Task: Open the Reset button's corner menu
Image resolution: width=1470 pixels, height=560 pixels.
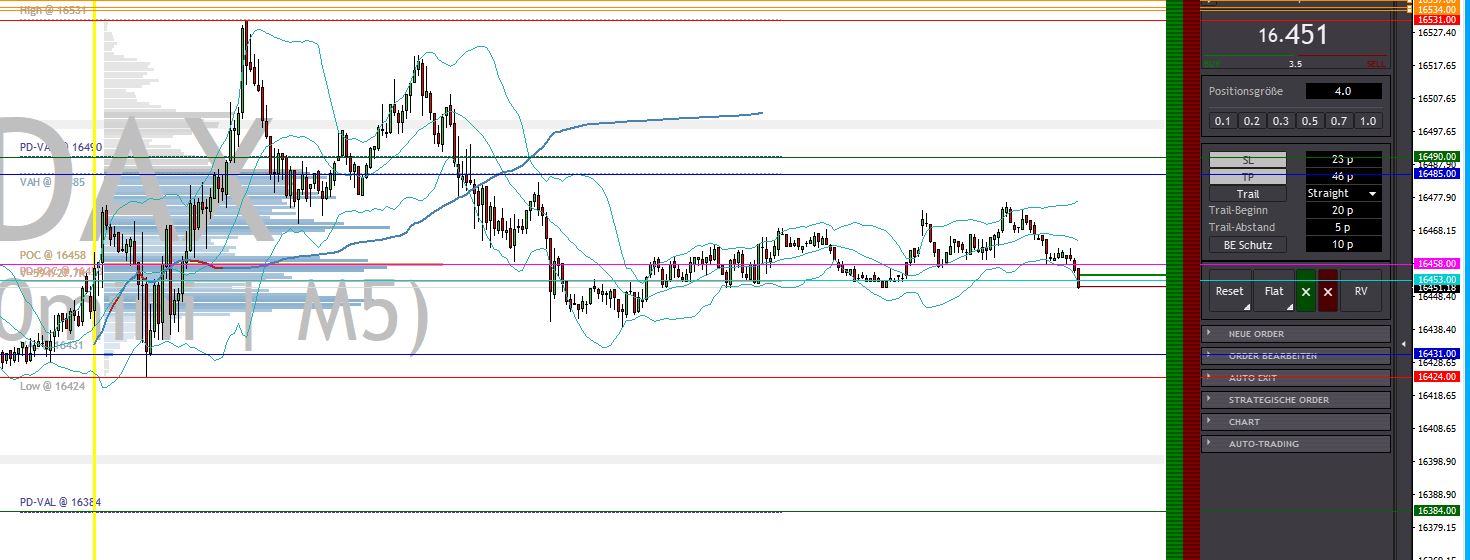Action: pos(1247,308)
